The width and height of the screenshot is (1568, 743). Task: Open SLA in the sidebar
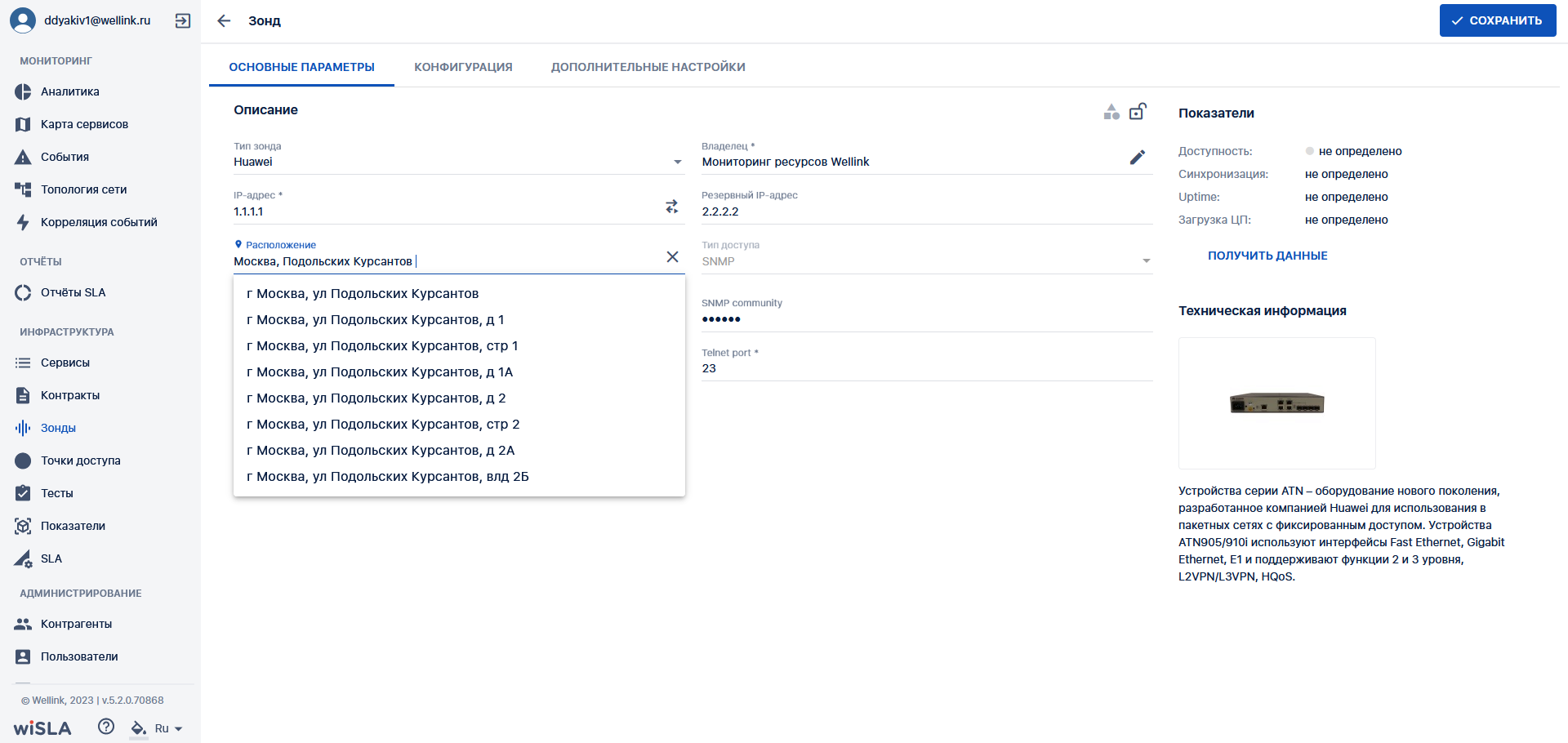[100, 558]
